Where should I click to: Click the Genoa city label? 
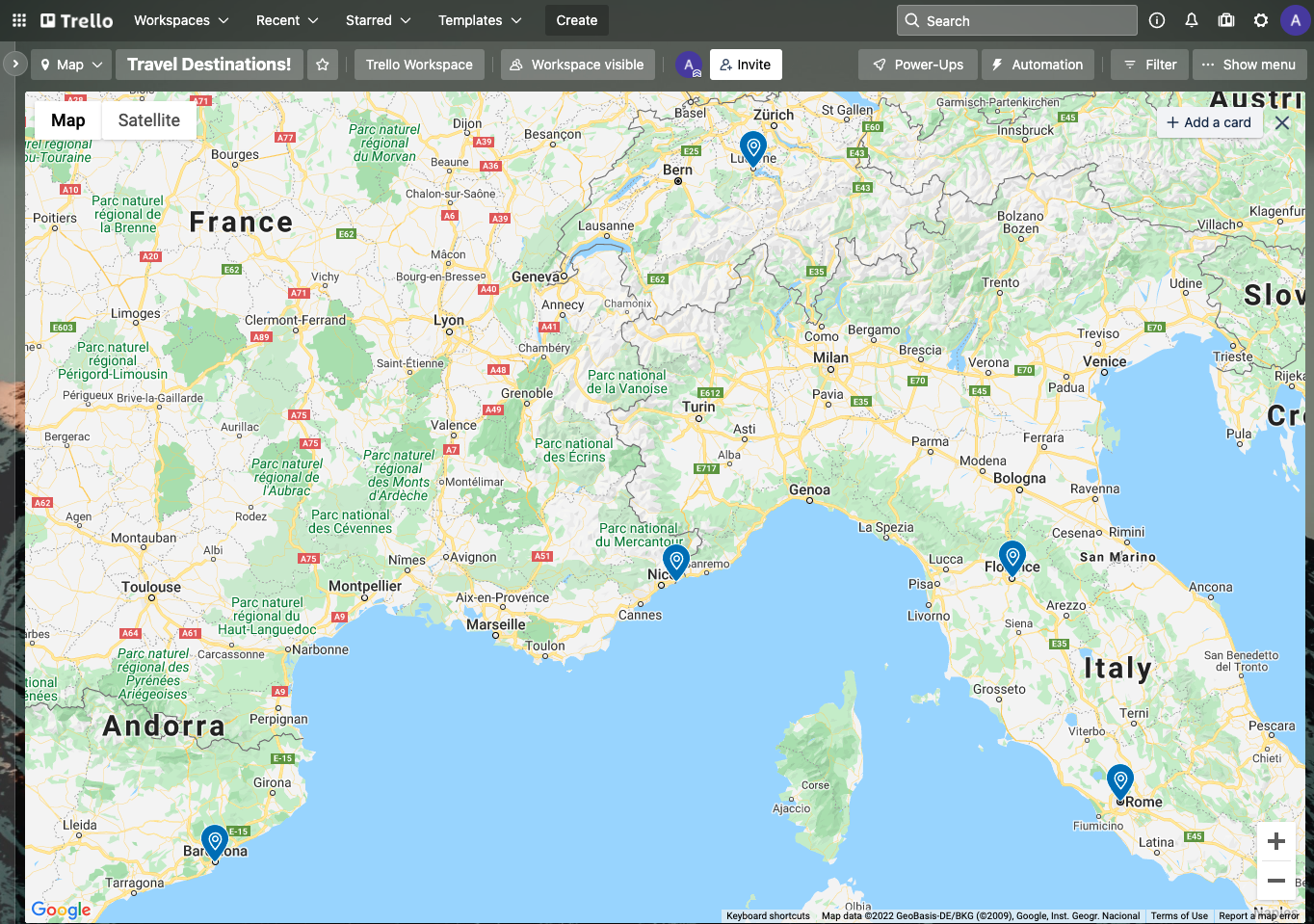click(809, 489)
